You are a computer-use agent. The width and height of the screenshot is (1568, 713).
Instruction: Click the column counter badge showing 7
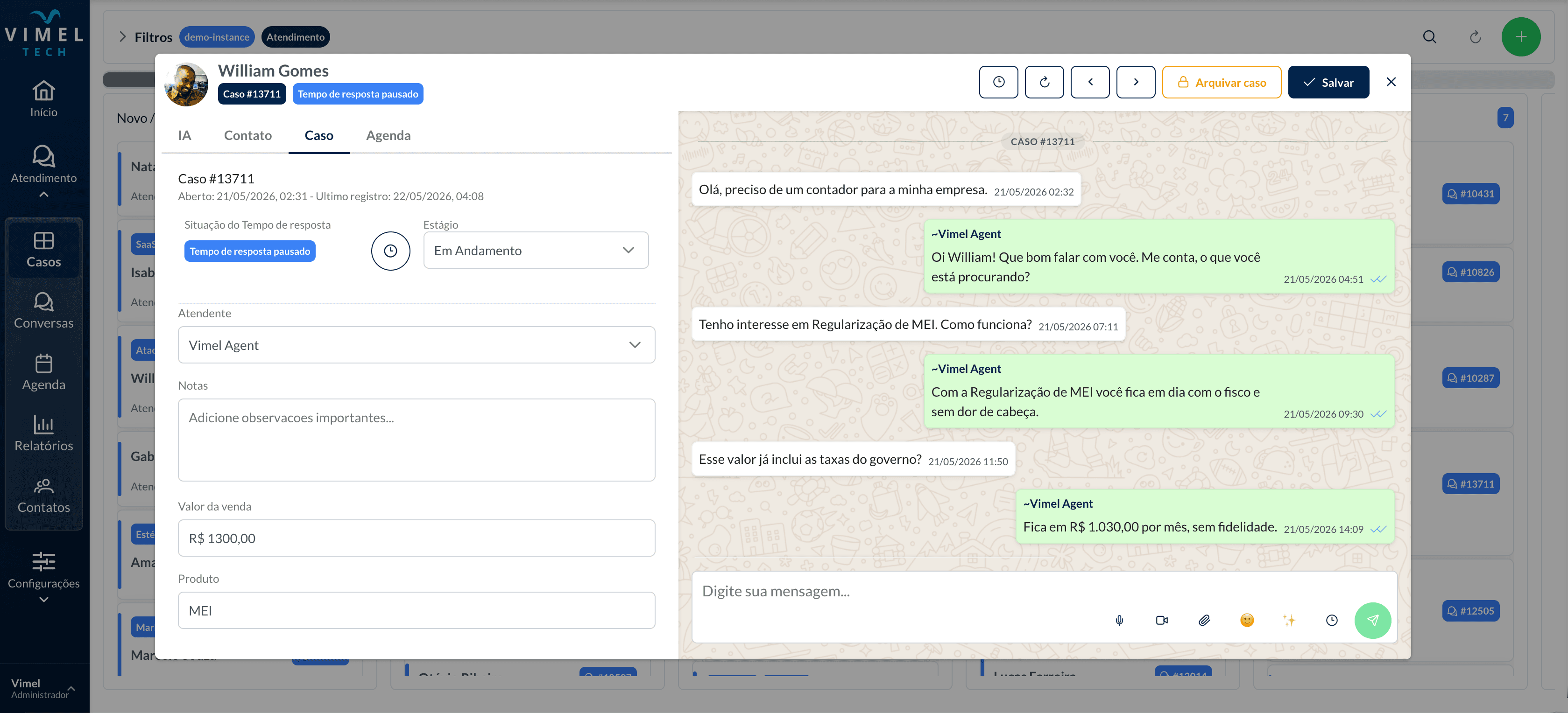click(x=1505, y=118)
